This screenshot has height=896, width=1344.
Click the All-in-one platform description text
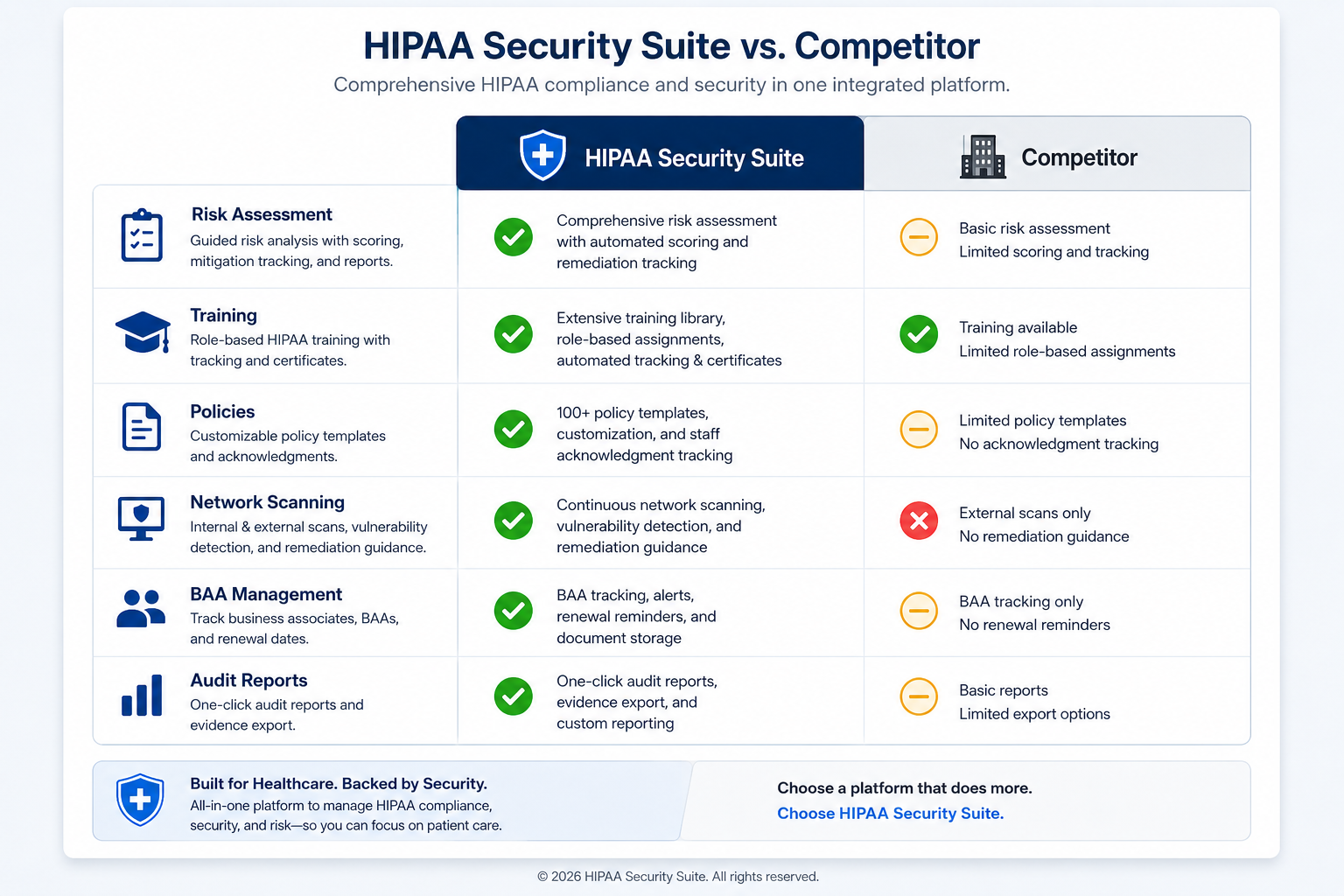346,815
